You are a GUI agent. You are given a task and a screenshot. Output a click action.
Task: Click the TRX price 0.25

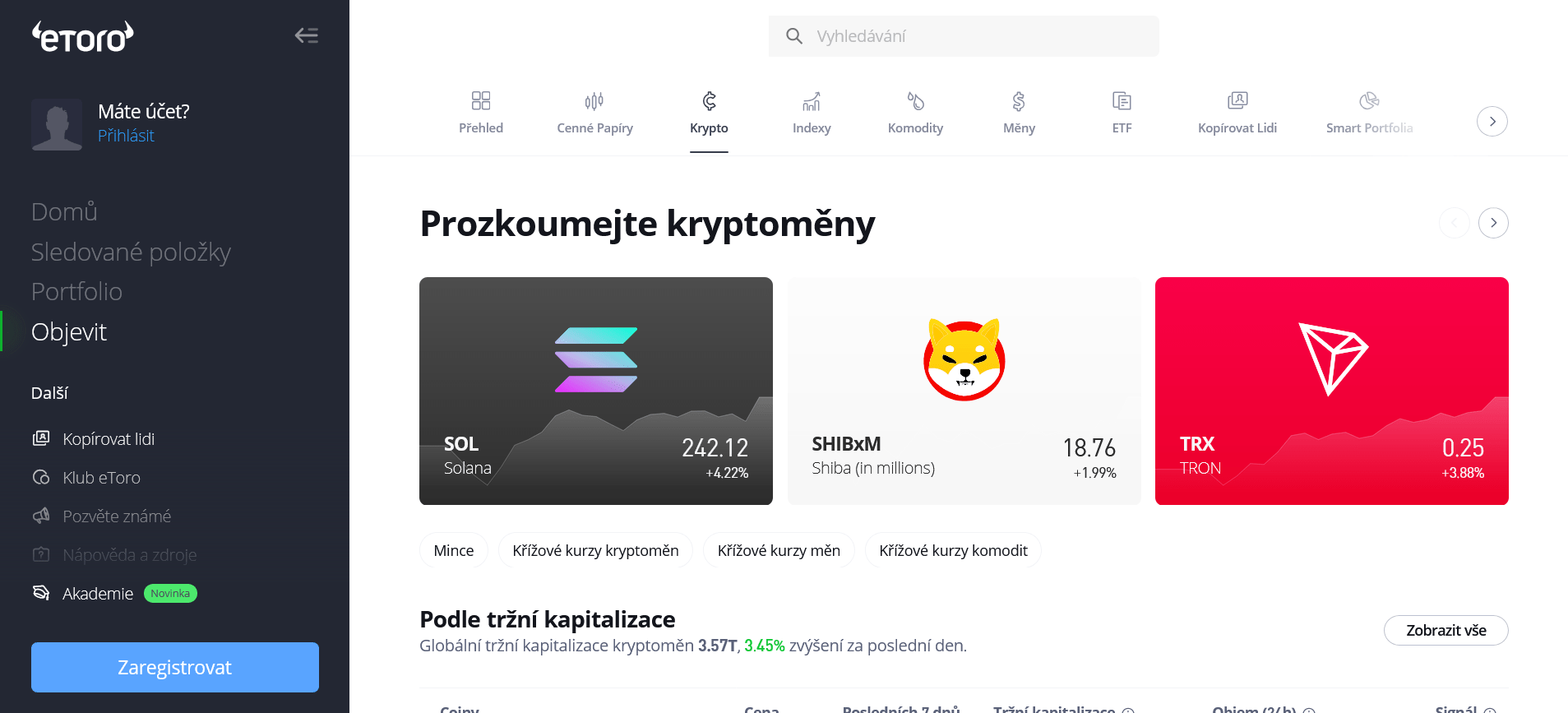coord(1463,448)
